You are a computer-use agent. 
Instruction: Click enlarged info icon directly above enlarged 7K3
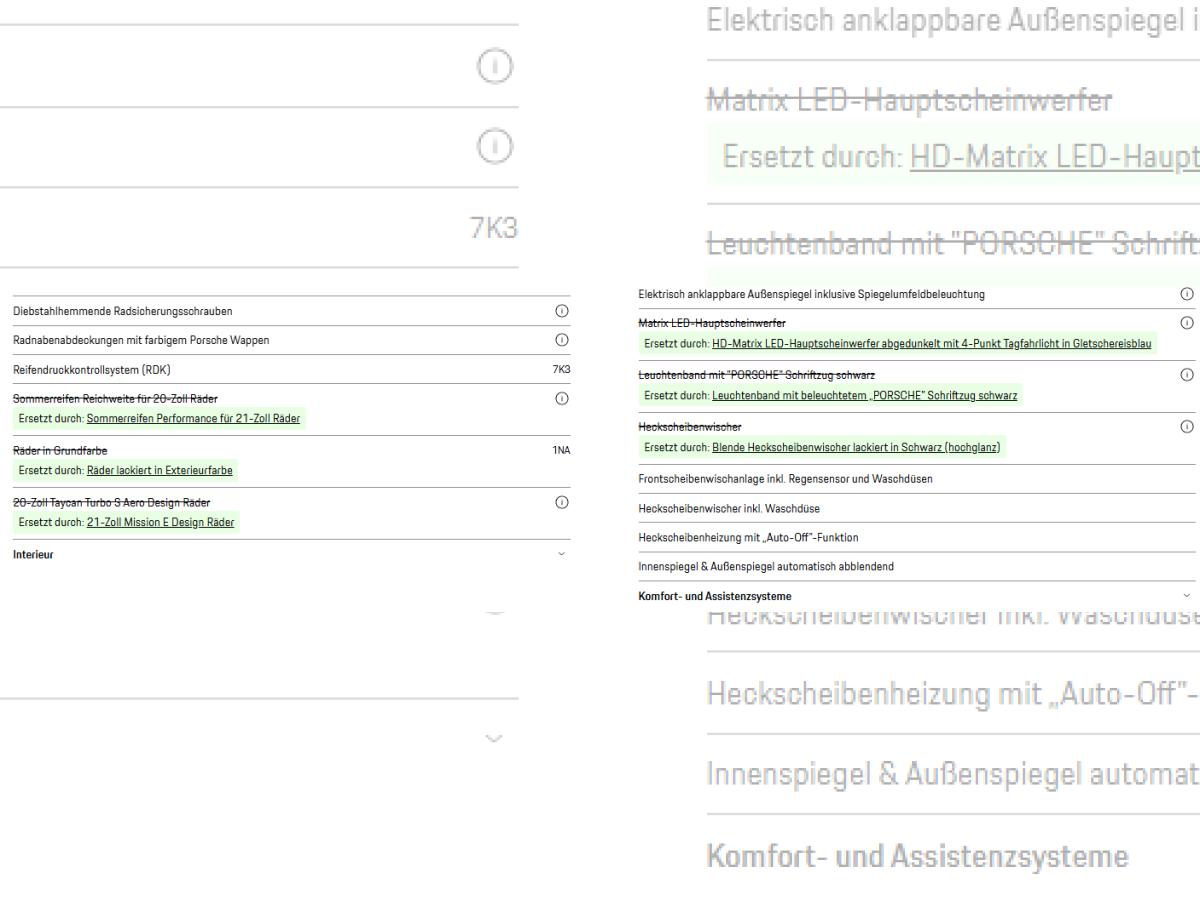[495, 147]
